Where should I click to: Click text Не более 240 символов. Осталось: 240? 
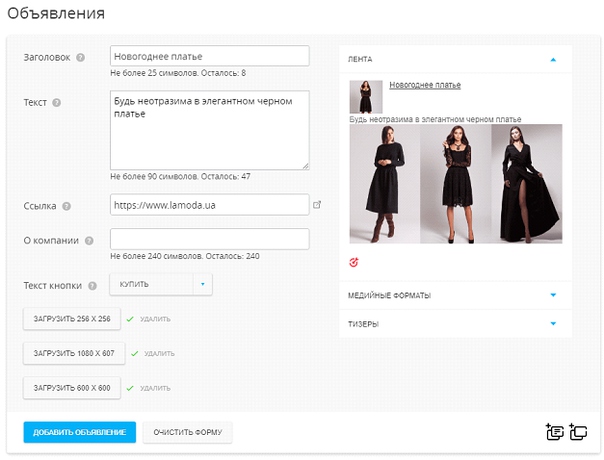click(x=185, y=256)
